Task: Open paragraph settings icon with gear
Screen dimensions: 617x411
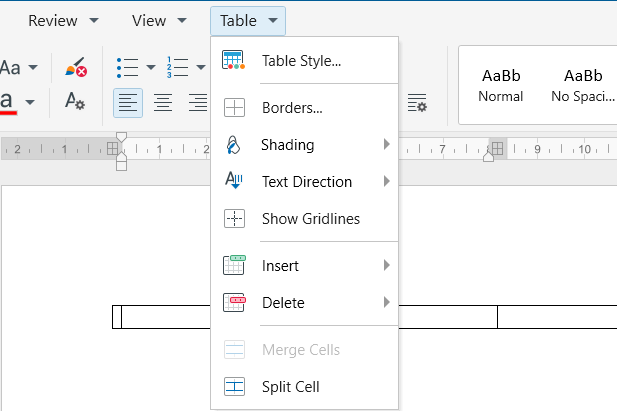Action: click(417, 103)
